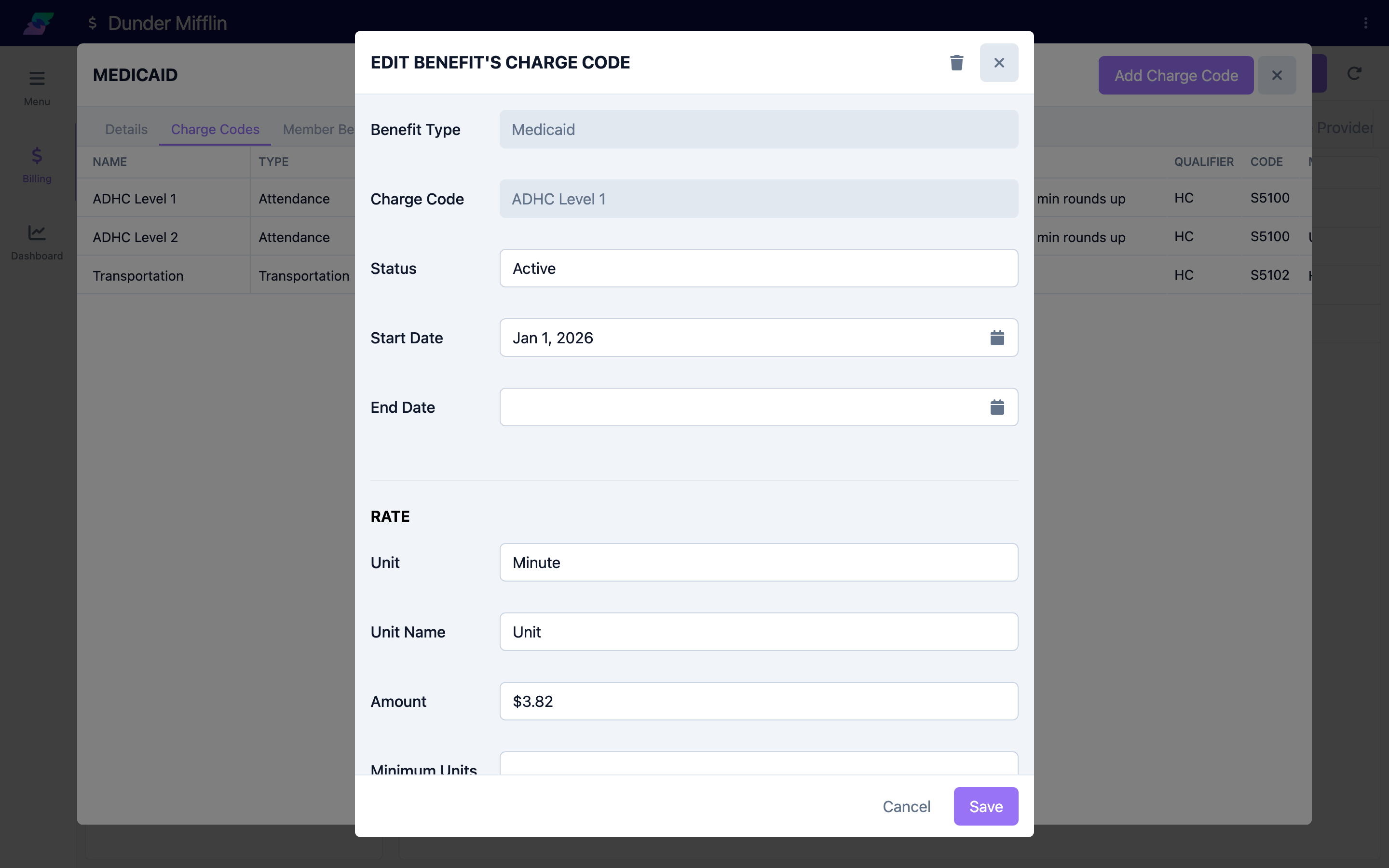Switch to the Details tab
1389x868 pixels.
click(126, 129)
